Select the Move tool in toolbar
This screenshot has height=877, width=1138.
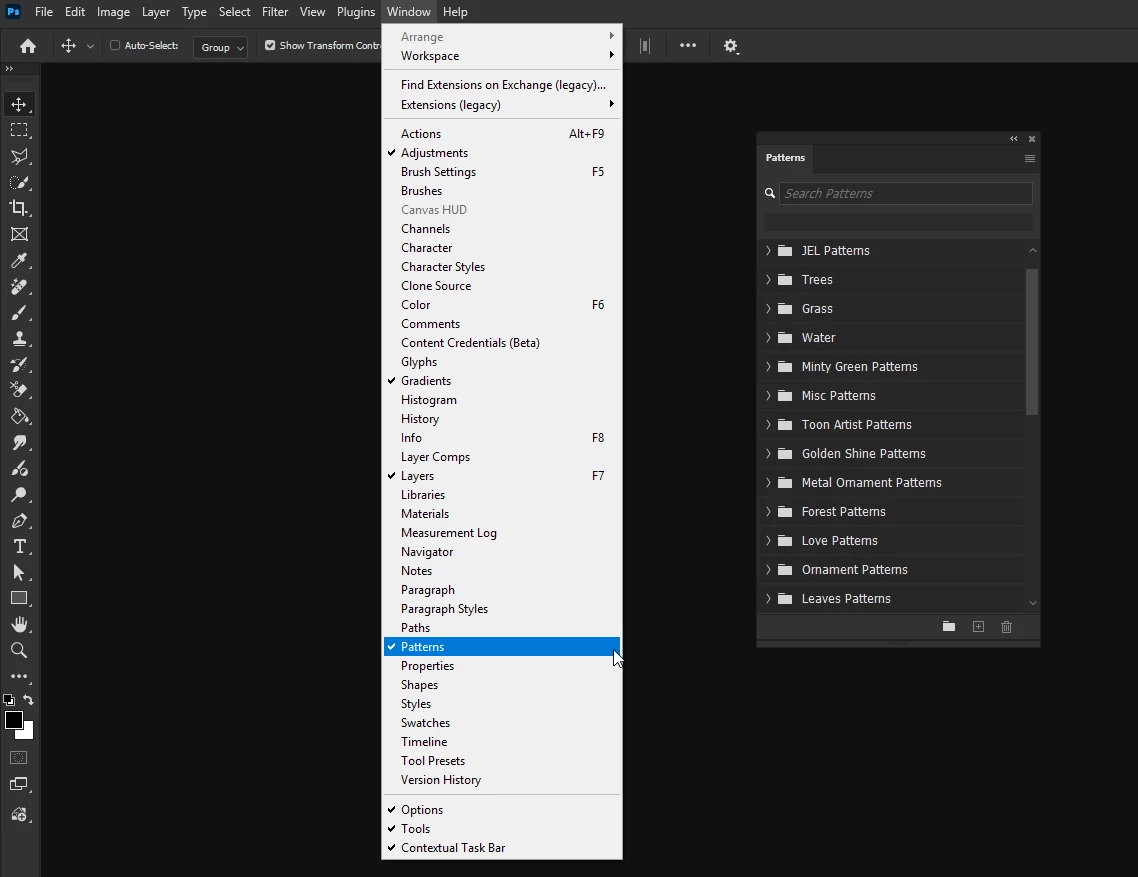19,105
